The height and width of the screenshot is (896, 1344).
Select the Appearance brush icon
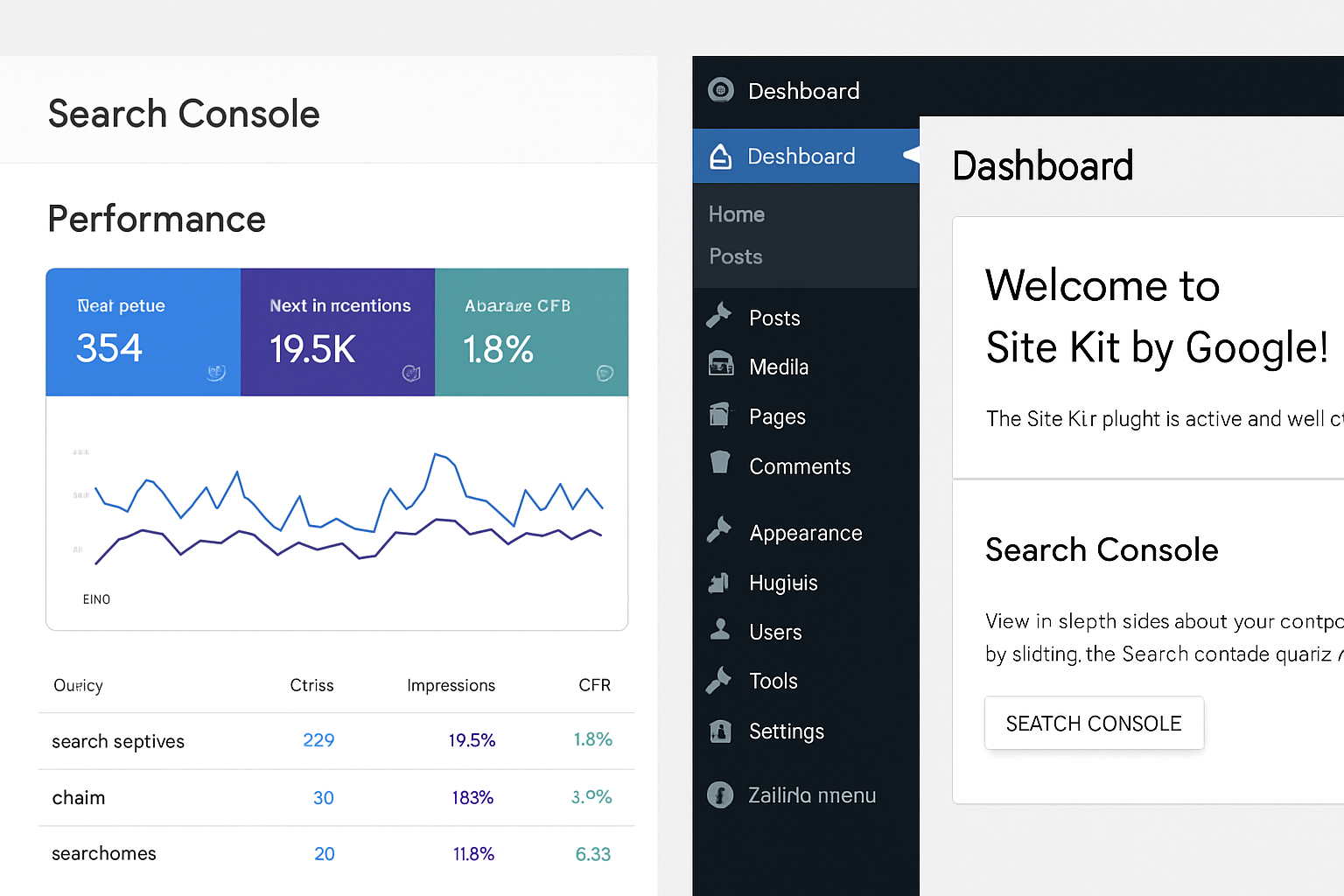click(x=719, y=531)
